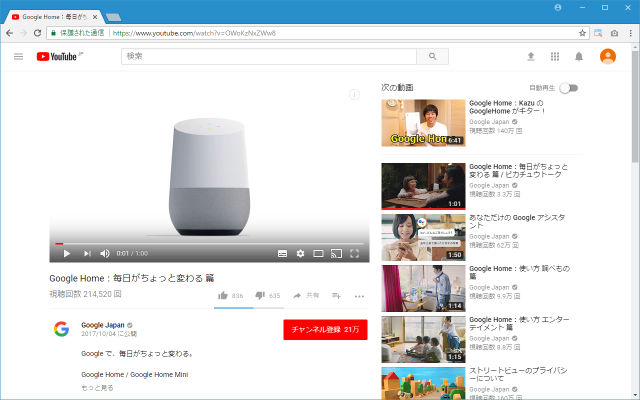This screenshot has width=640, height=400.
Task: Open the notifications bell
Action: [x=579, y=56]
